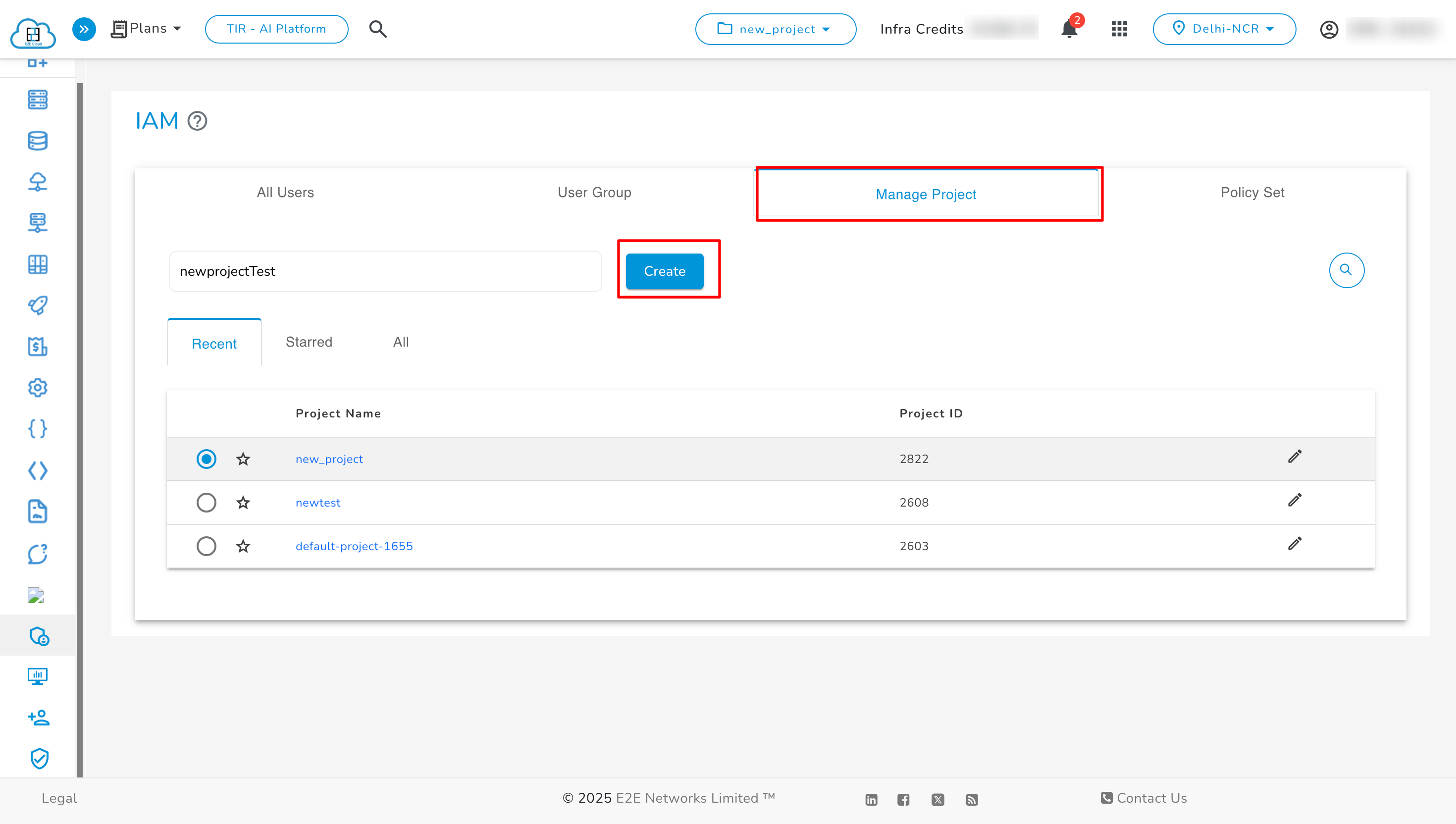Open the user profile account icon
The width and height of the screenshot is (1456, 824).
(x=1329, y=29)
